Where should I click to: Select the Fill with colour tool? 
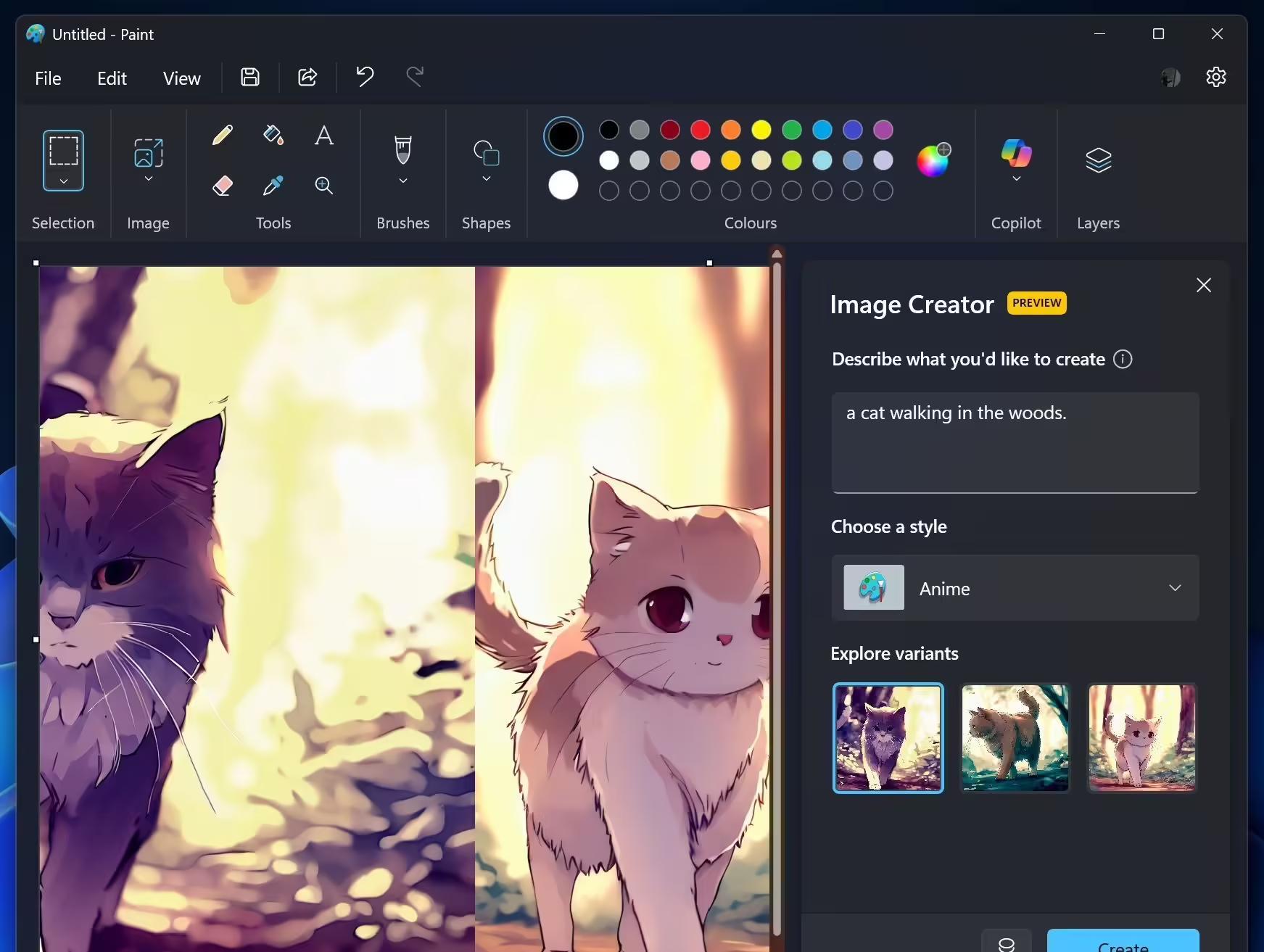[273, 135]
